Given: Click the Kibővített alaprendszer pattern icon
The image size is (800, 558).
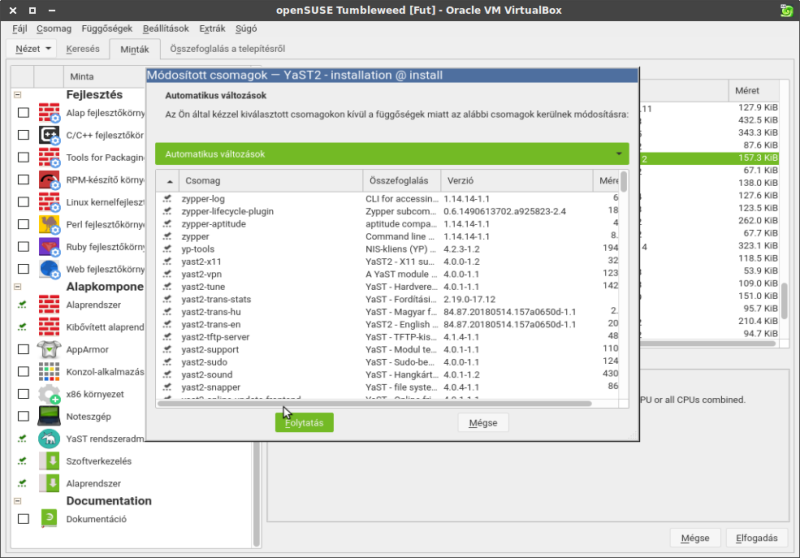Looking at the screenshot, I should (49, 327).
